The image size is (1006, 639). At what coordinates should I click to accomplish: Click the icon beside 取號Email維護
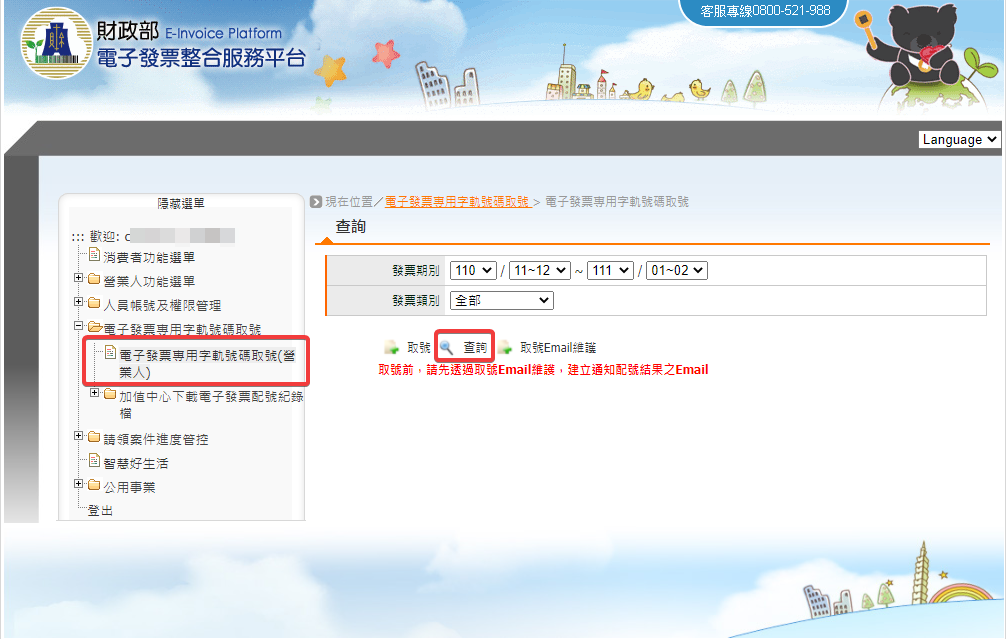pos(505,348)
